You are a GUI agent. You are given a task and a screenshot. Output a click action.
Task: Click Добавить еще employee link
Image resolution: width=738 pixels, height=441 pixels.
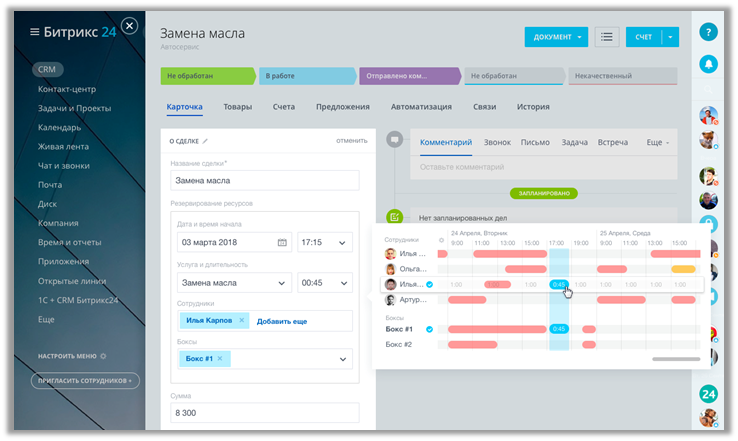[282, 321]
